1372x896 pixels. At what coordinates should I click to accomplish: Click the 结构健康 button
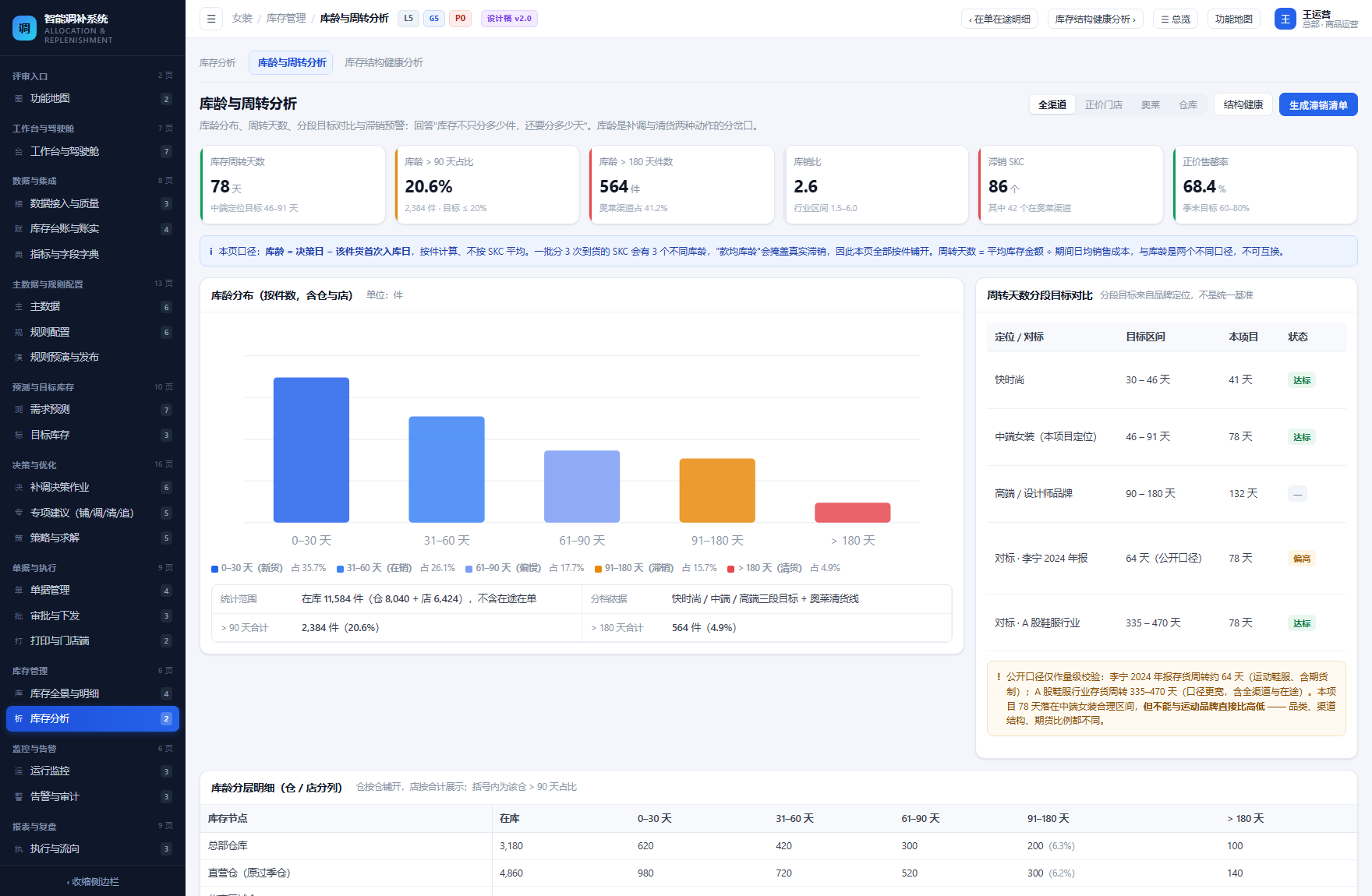[1243, 105]
